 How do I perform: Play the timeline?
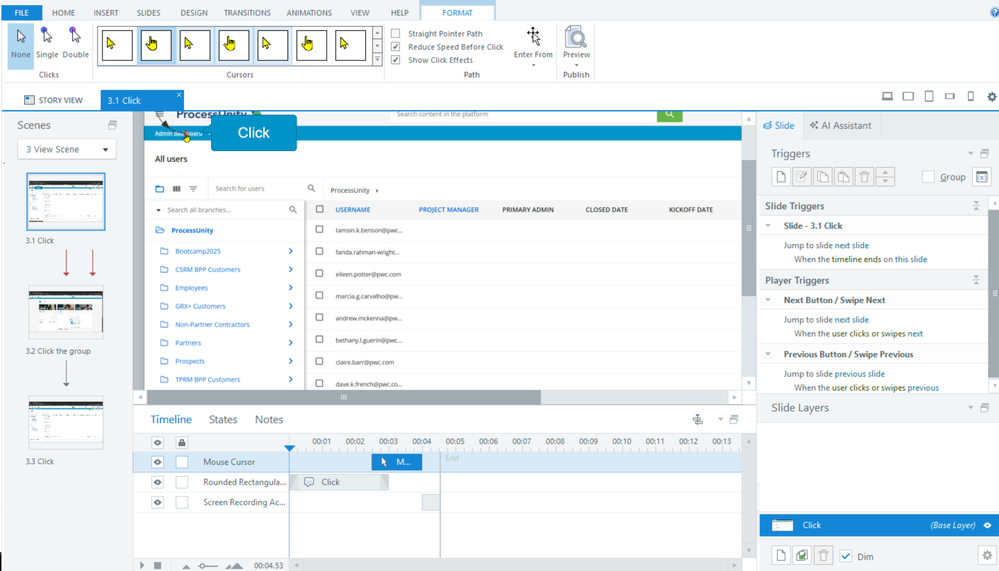142,565
